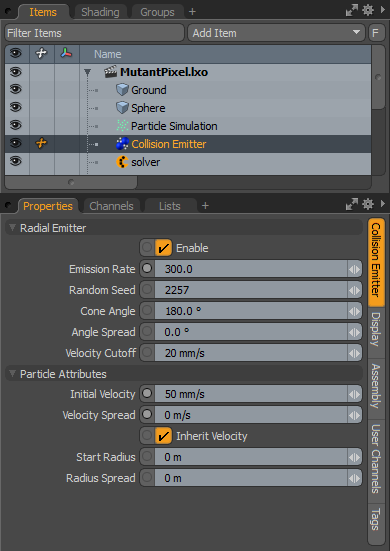Click the Cone Angle slider arrows
Screen dimensions: 390x551
355,311
